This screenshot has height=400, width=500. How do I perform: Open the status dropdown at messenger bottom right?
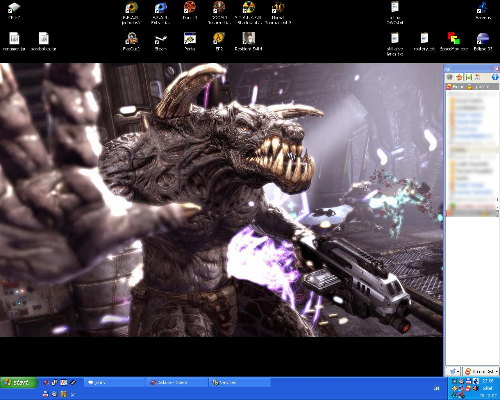[x=481, y=371]
